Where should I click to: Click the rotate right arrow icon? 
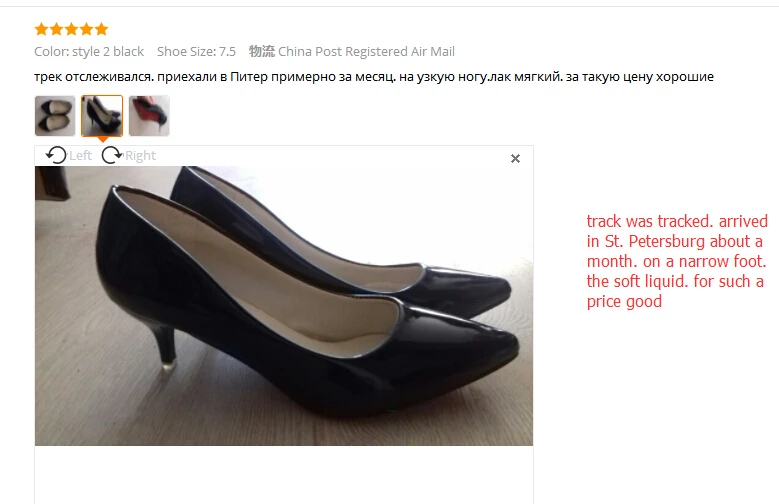pos(112,156)
